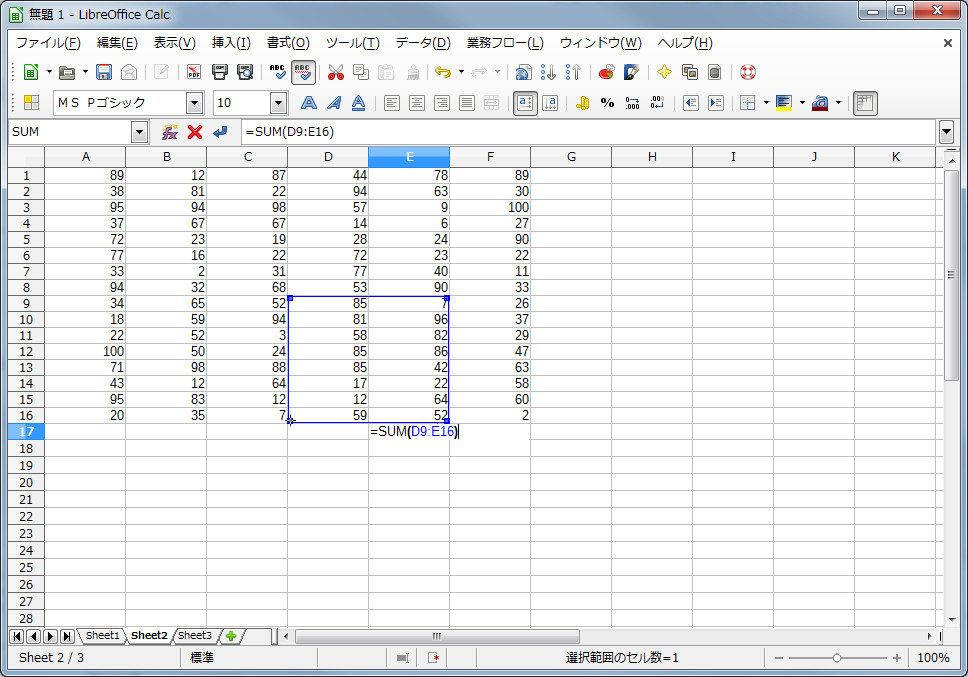This screenshot has width=968, height=677.
Task: Open the Function Wizard
Action: (170, 132)
